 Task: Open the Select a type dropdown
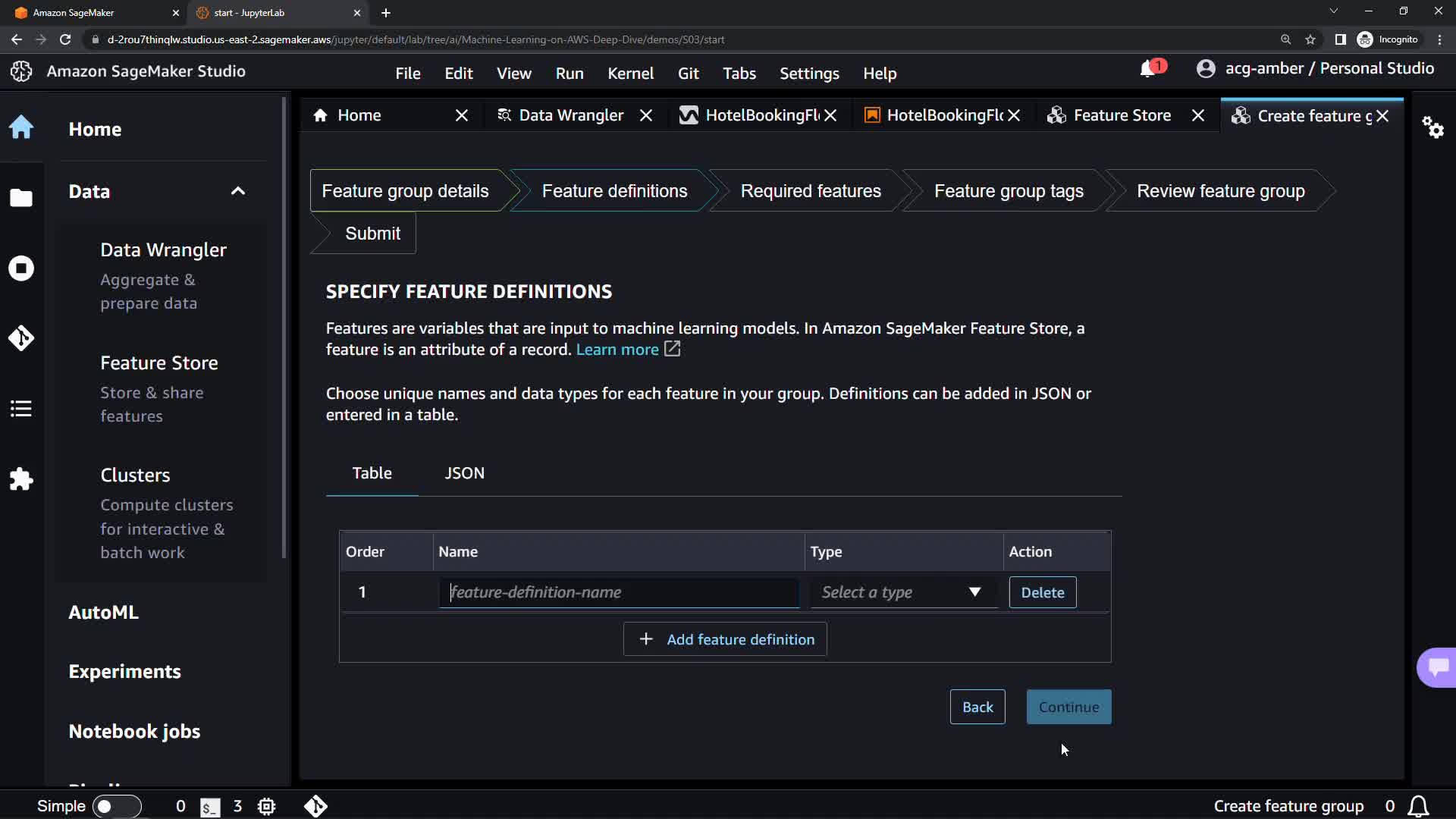(902, 592)
